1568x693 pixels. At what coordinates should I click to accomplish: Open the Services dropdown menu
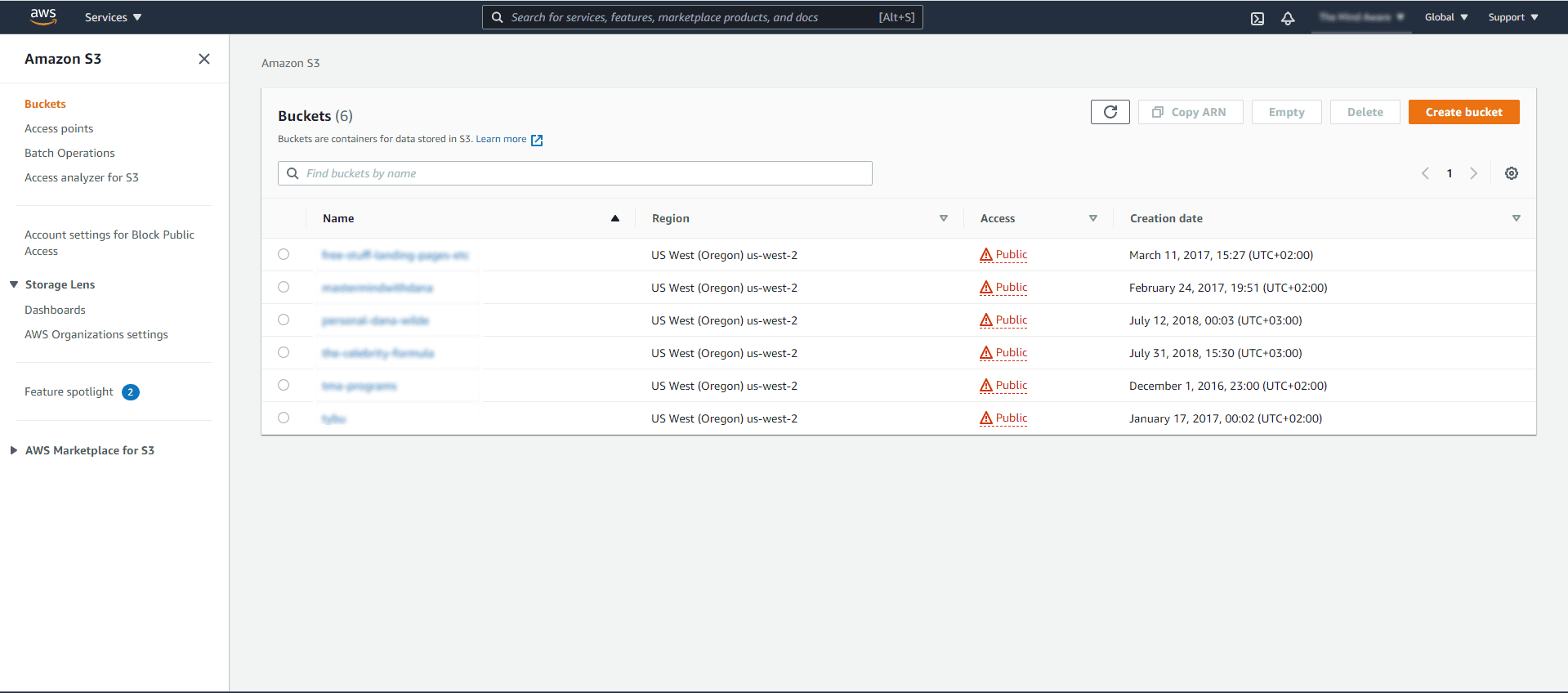[113, 17]
